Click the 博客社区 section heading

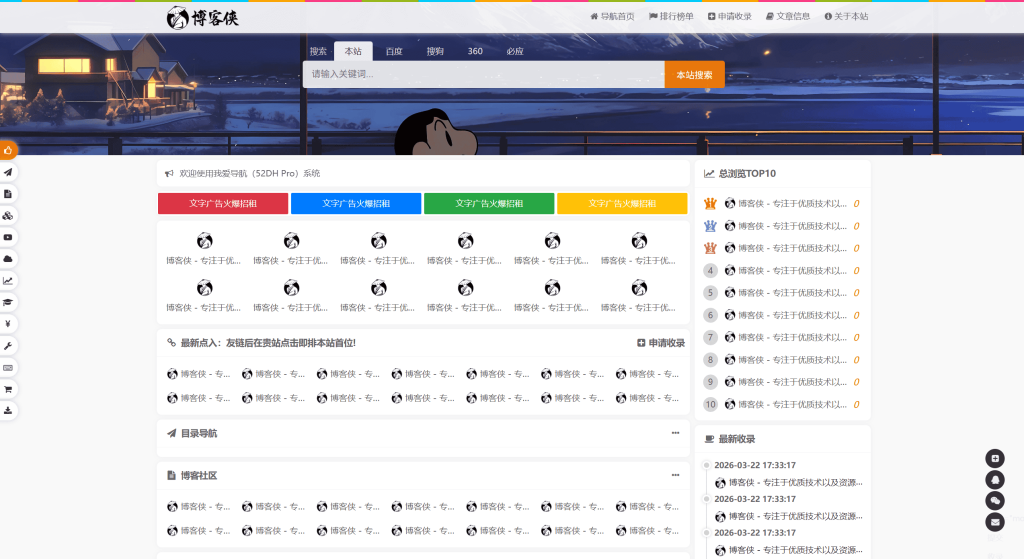pos(199,475)
